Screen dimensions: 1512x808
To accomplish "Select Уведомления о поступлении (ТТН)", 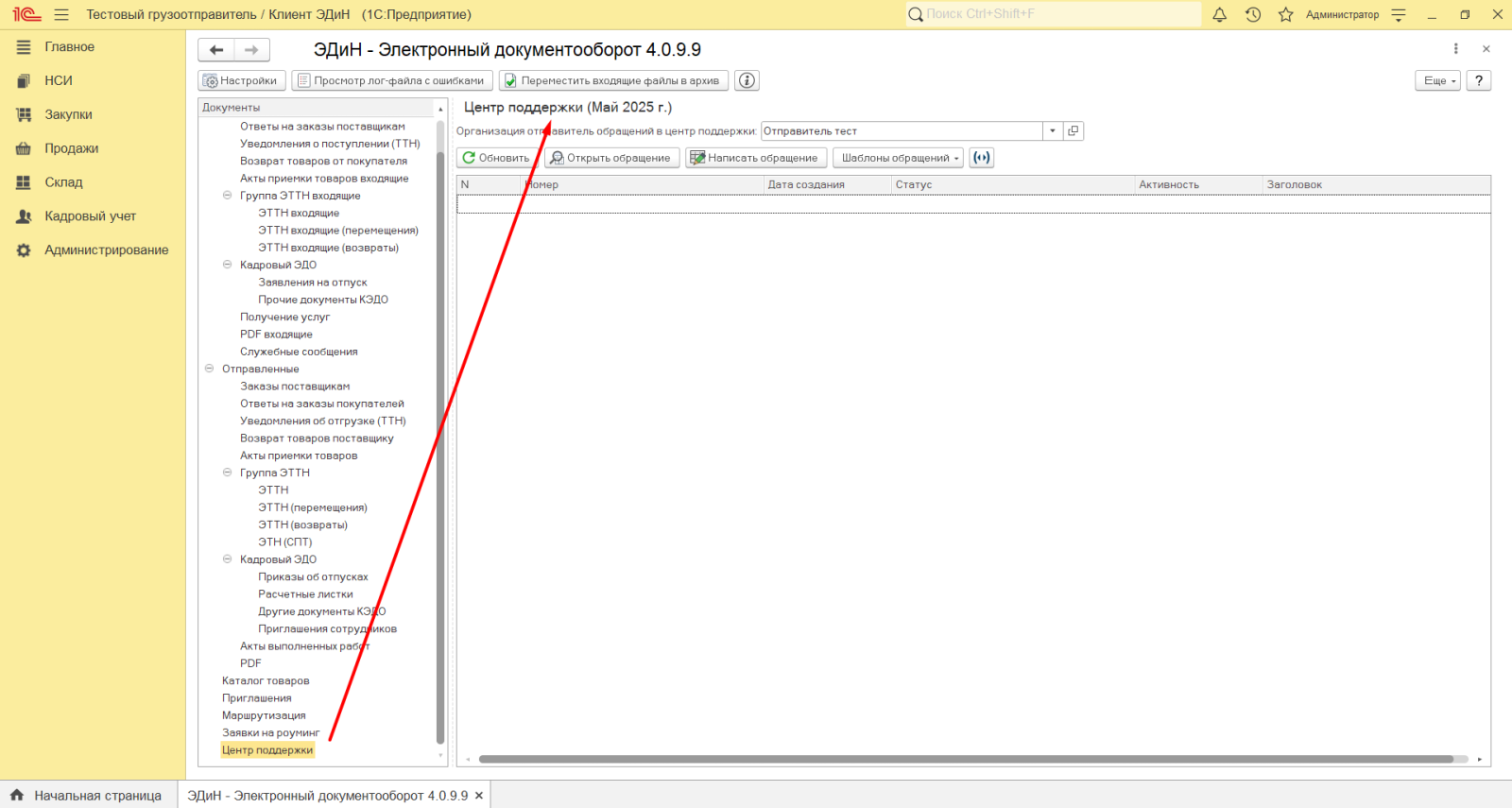I will tap(330, 144).
